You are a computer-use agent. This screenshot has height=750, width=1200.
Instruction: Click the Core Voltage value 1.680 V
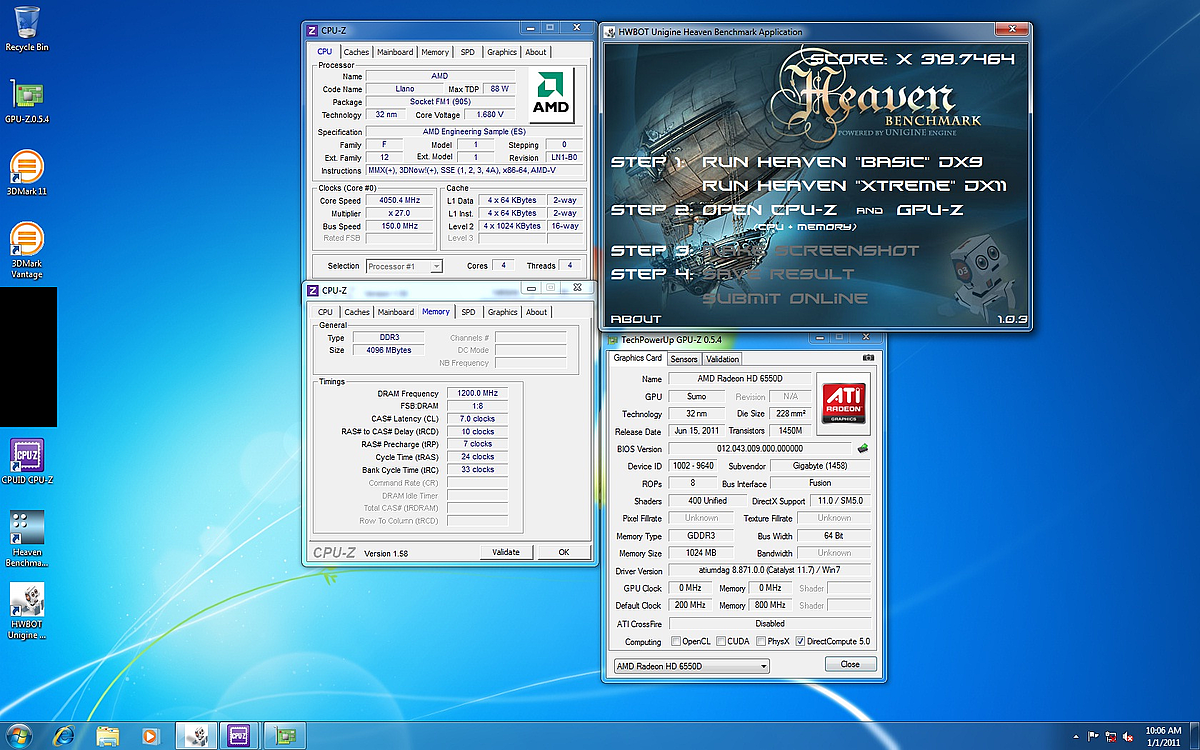490,115
